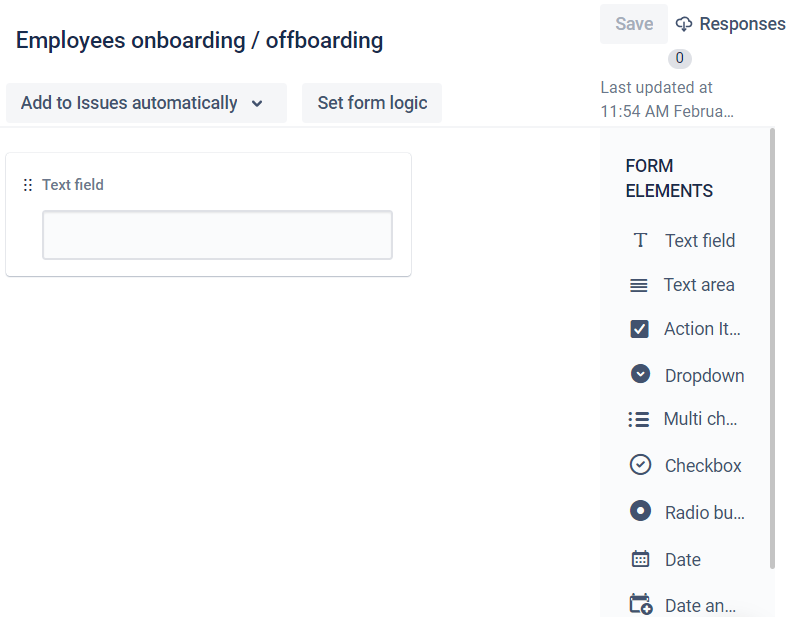This screenshot has height=617, width=791.
Task: Click into the Text field input box
Action: [217, 235]
